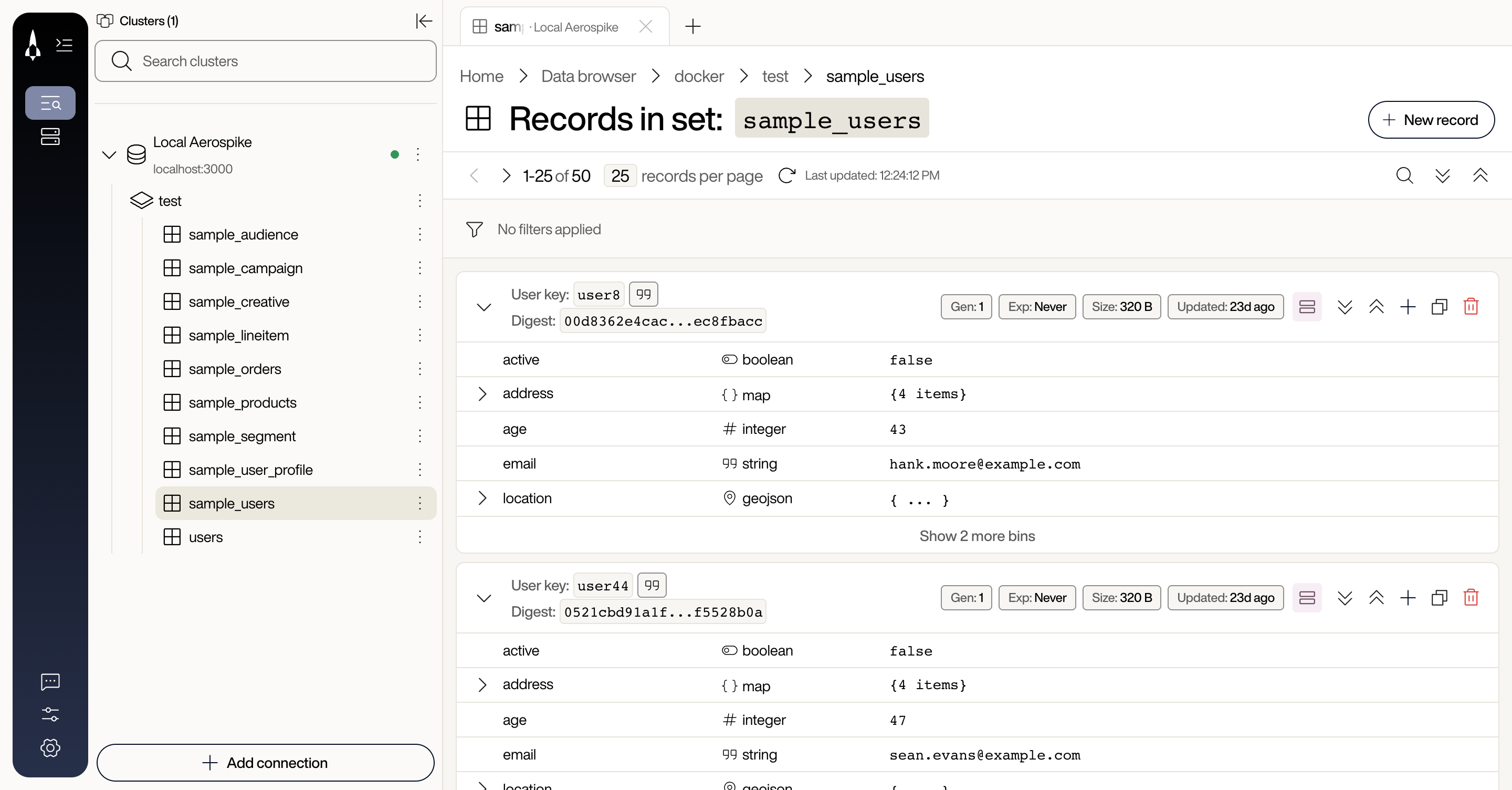This screenshot has width=1512, height=790.
Task: Toggle the sidebar menu expand icon
Action: [64, 45]
